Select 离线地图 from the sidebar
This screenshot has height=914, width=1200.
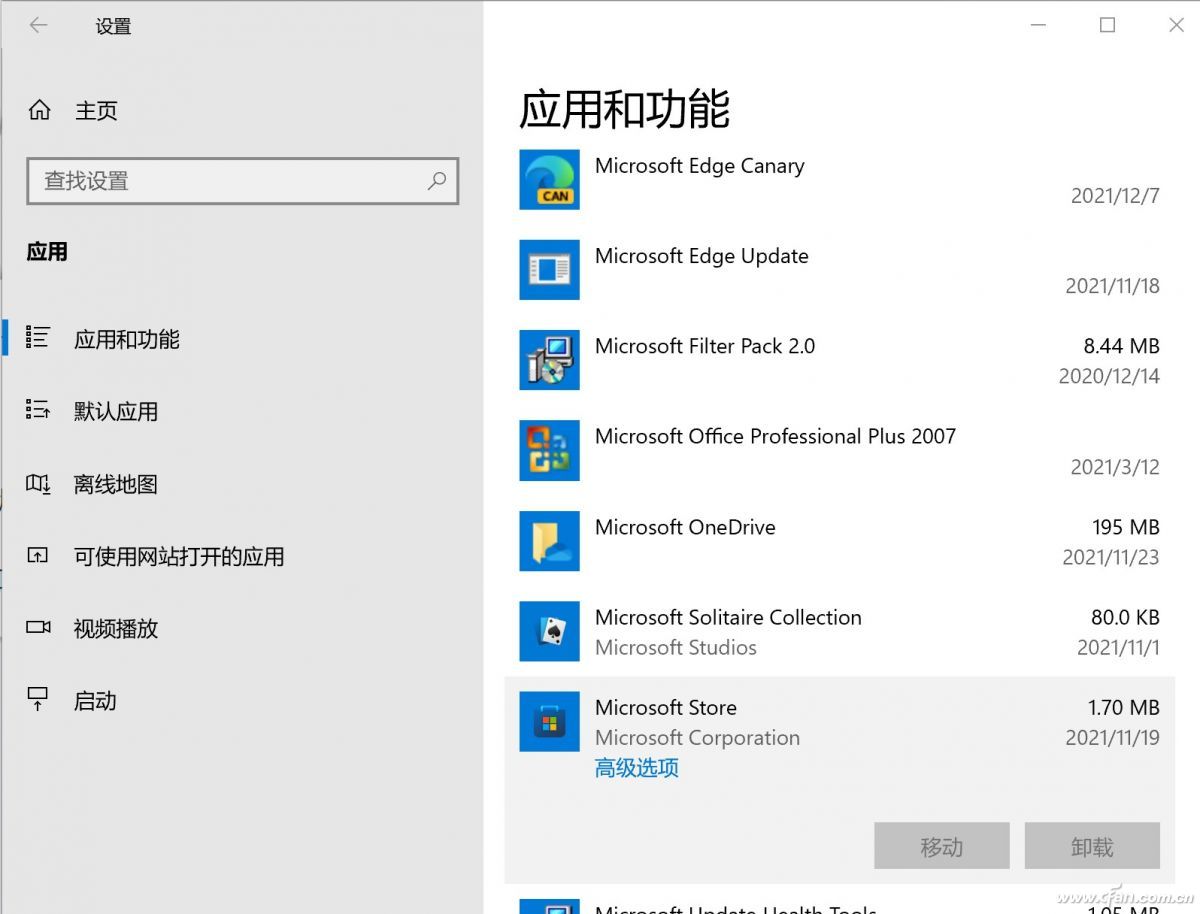pyautogui.click(x=115, y=484)
